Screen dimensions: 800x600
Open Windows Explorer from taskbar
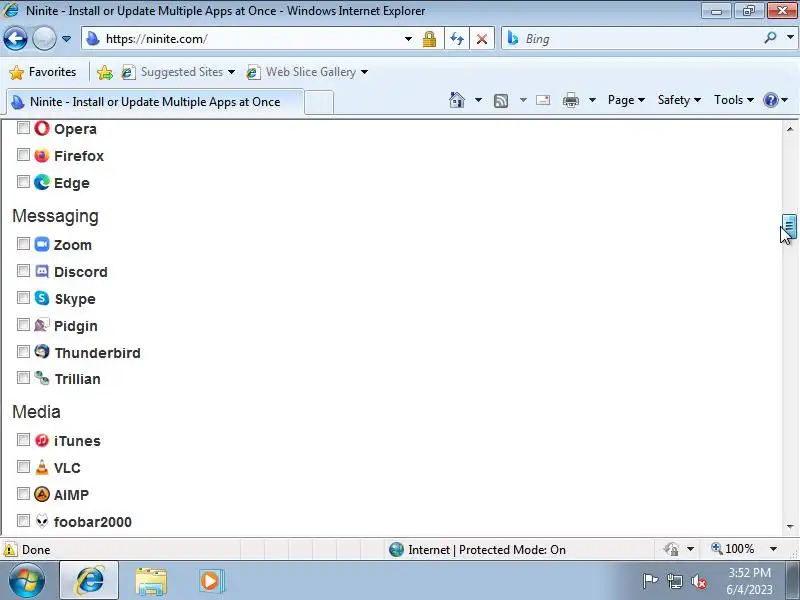point(151,581)
